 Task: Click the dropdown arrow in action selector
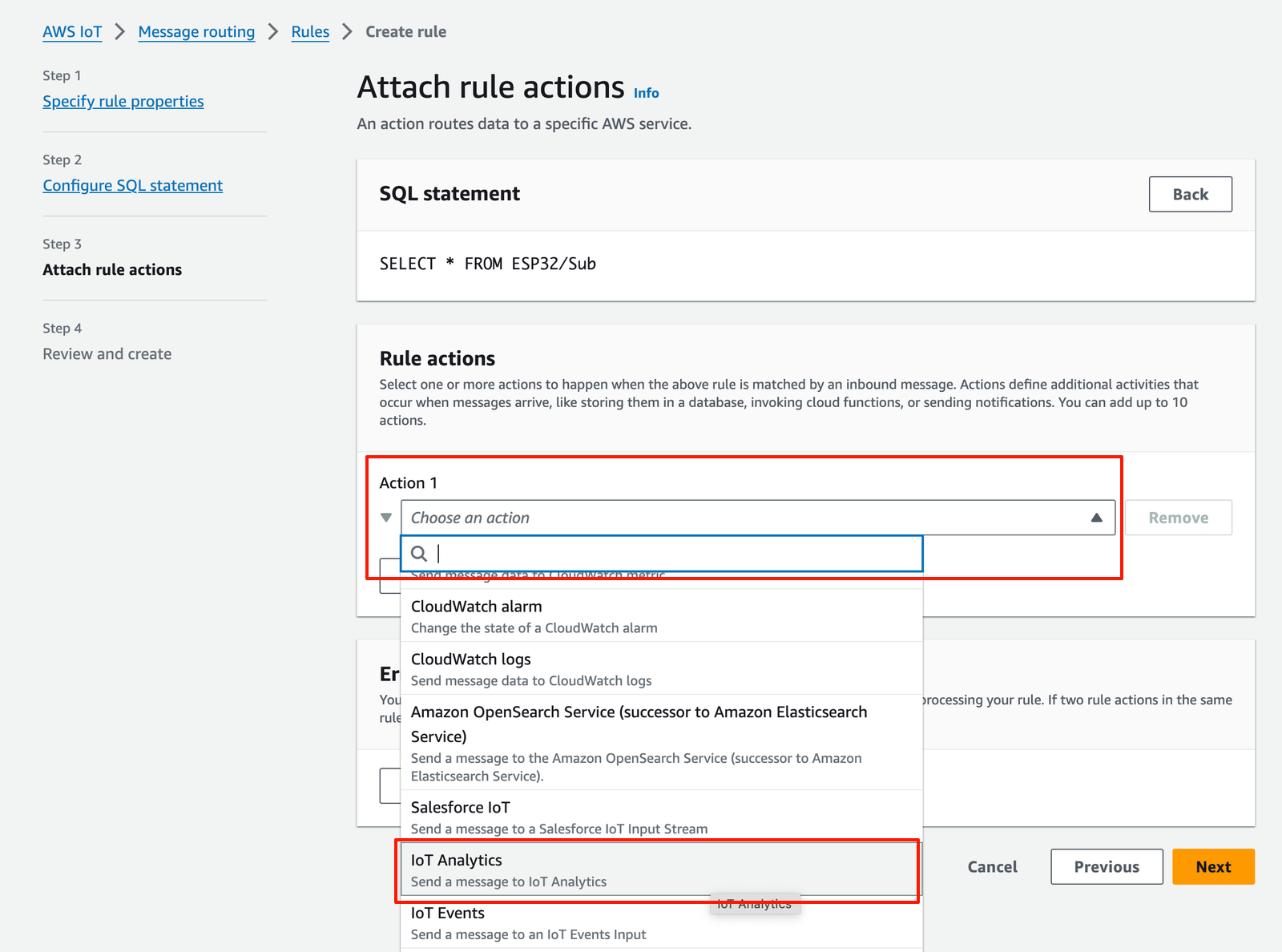pyautogui.click(x=1096, y=518)
